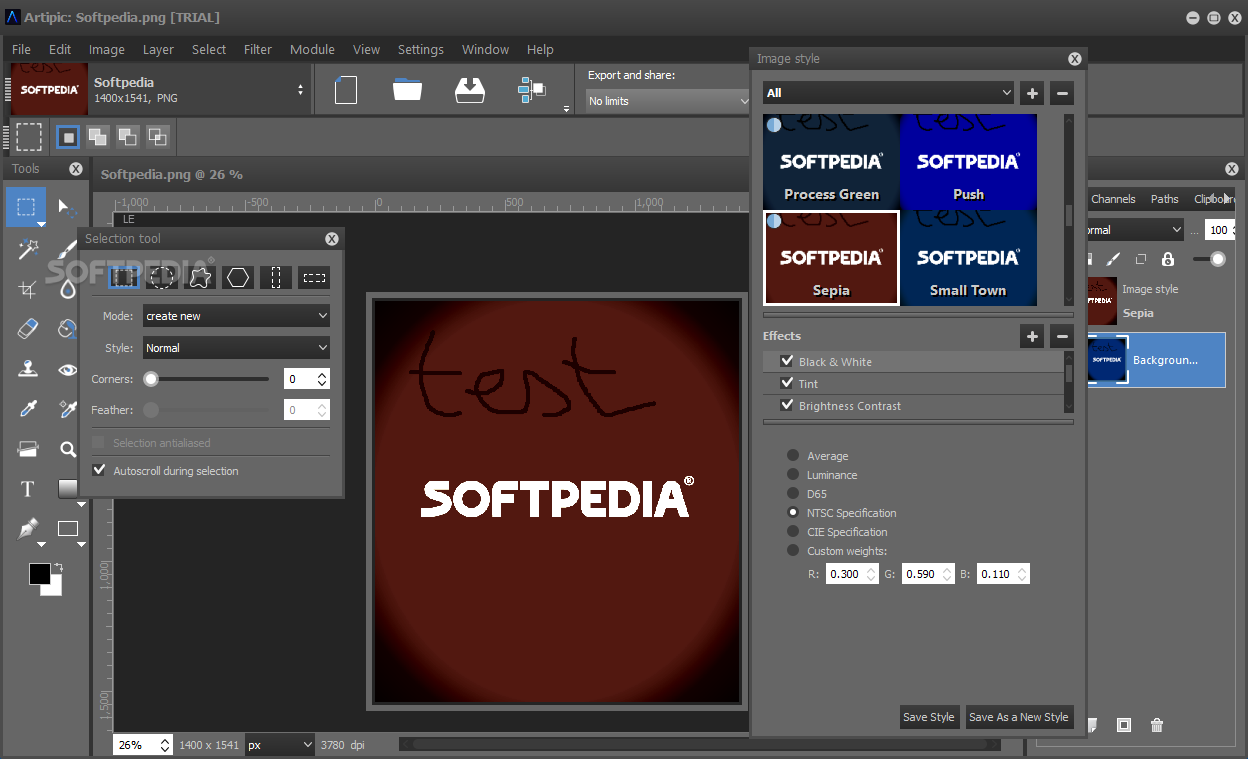Switch to the Paths tab
1248x759 pixels.
pyautogui.click(x=1164, y=199)
